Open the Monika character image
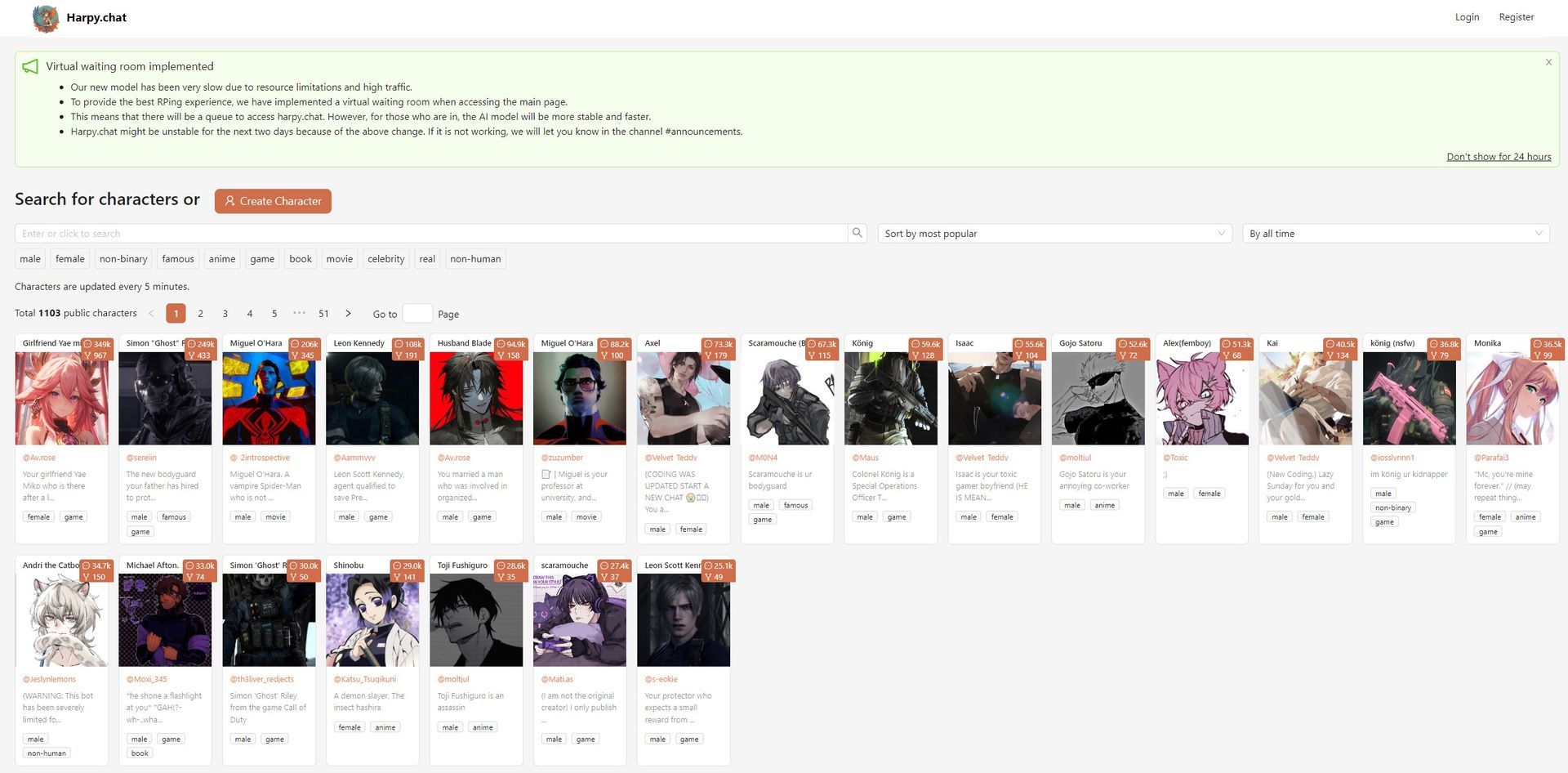 (x=1513, y=399)
